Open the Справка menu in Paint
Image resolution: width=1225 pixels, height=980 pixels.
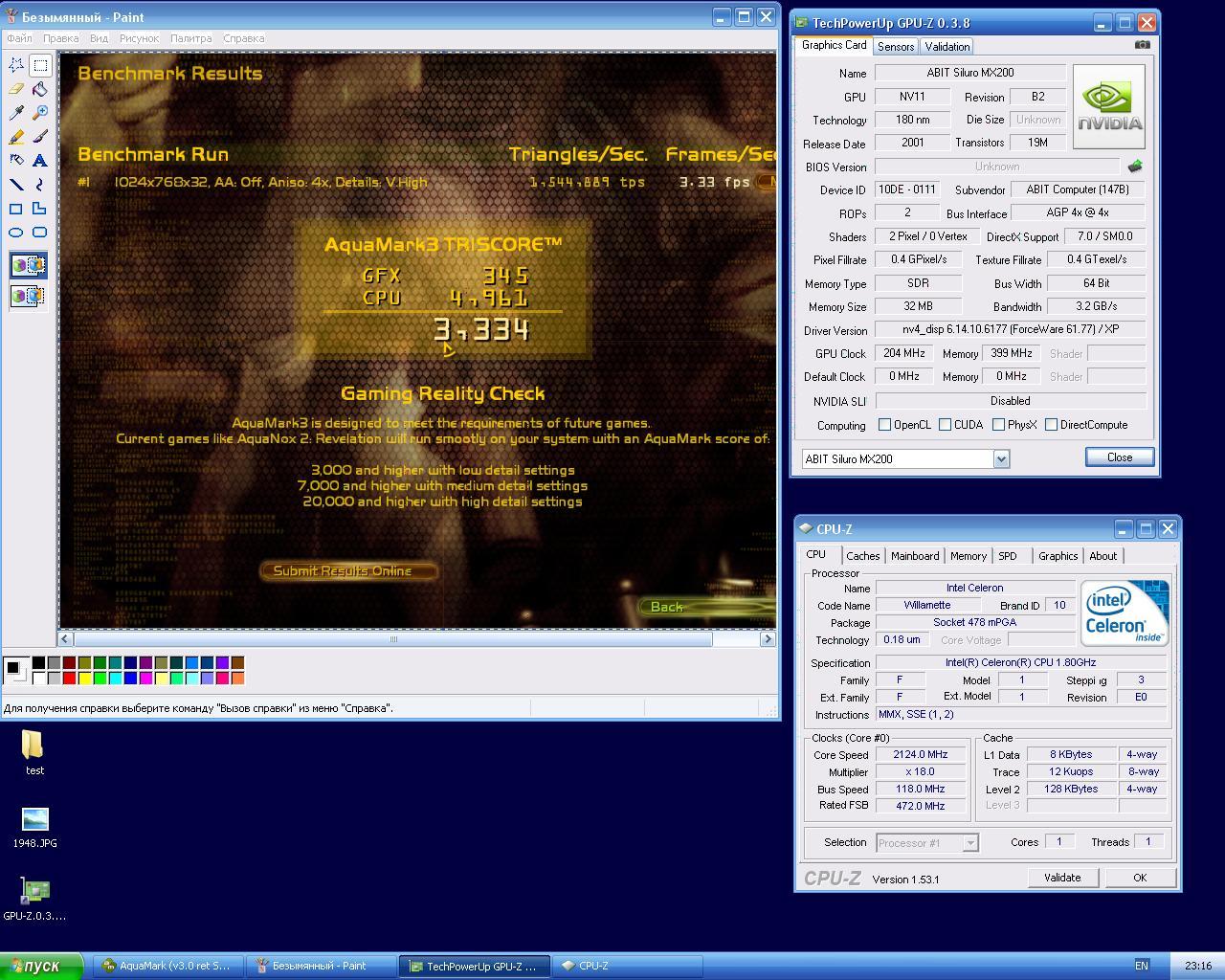pyautogui.click(x=243, y=38)
